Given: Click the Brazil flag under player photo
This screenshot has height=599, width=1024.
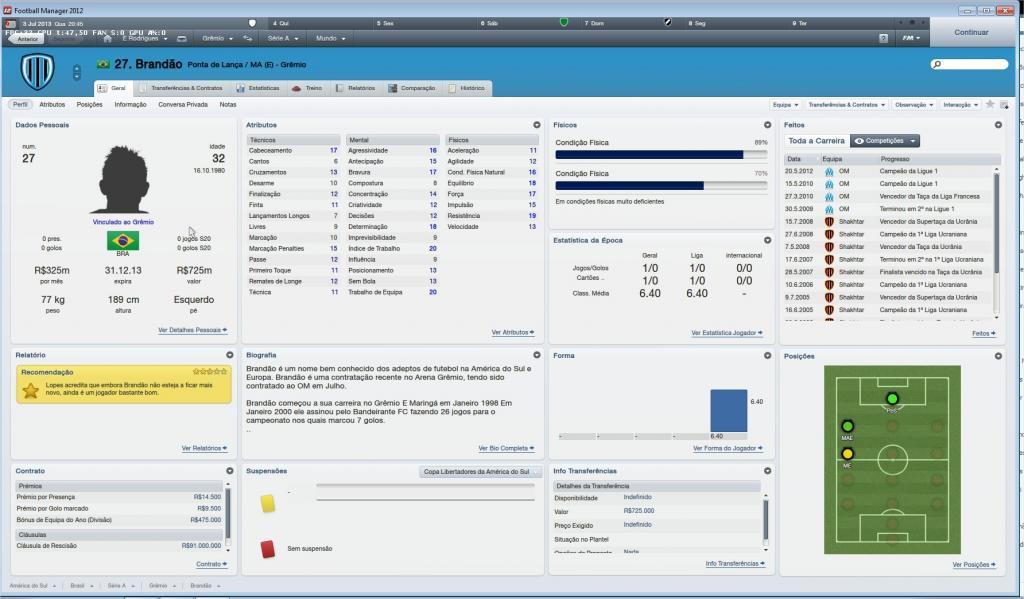Looking at the screenshot, I should [x=123, y=240].
